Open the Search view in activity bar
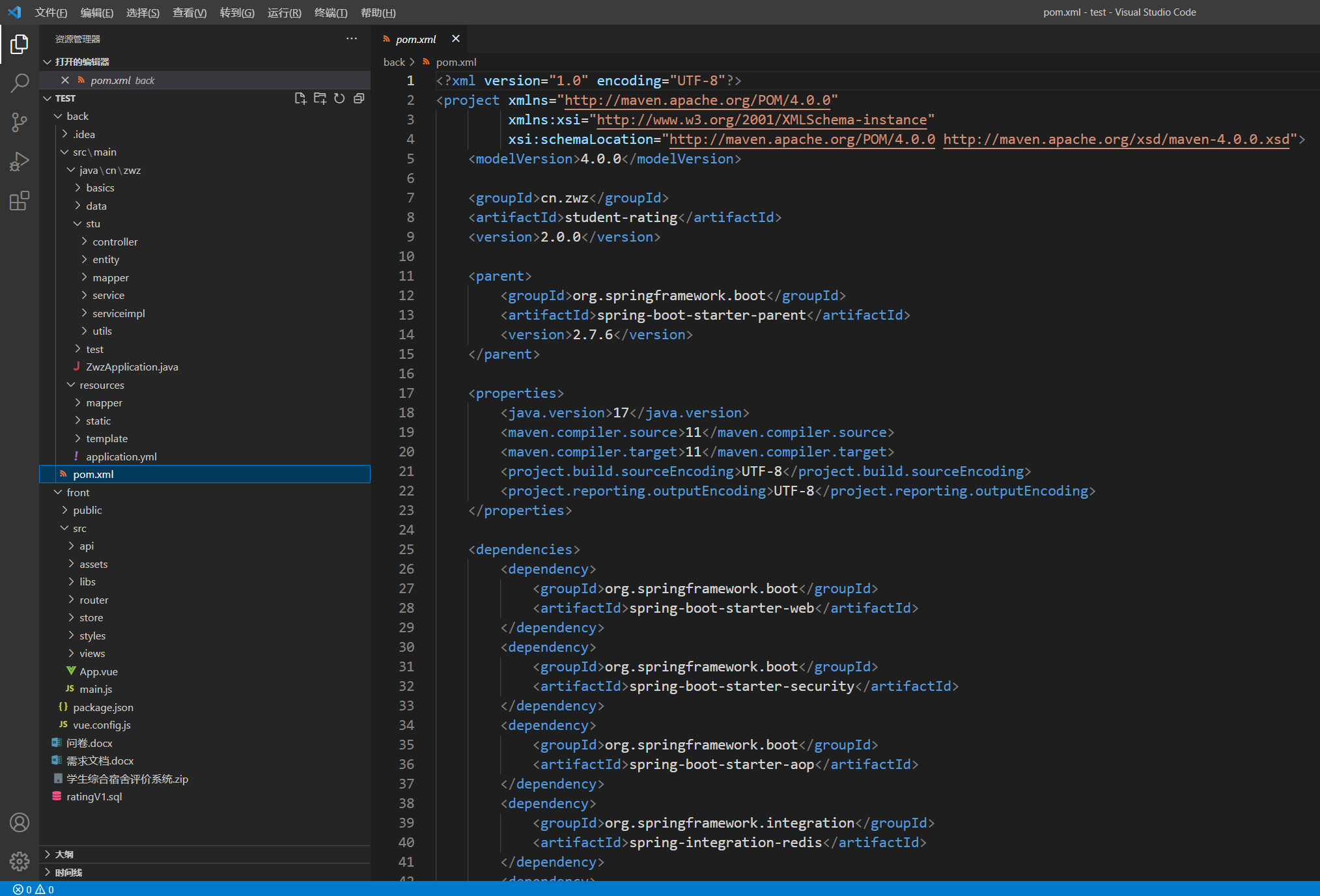The width and height of the screenshot is (1320, 896). (20, 83)
